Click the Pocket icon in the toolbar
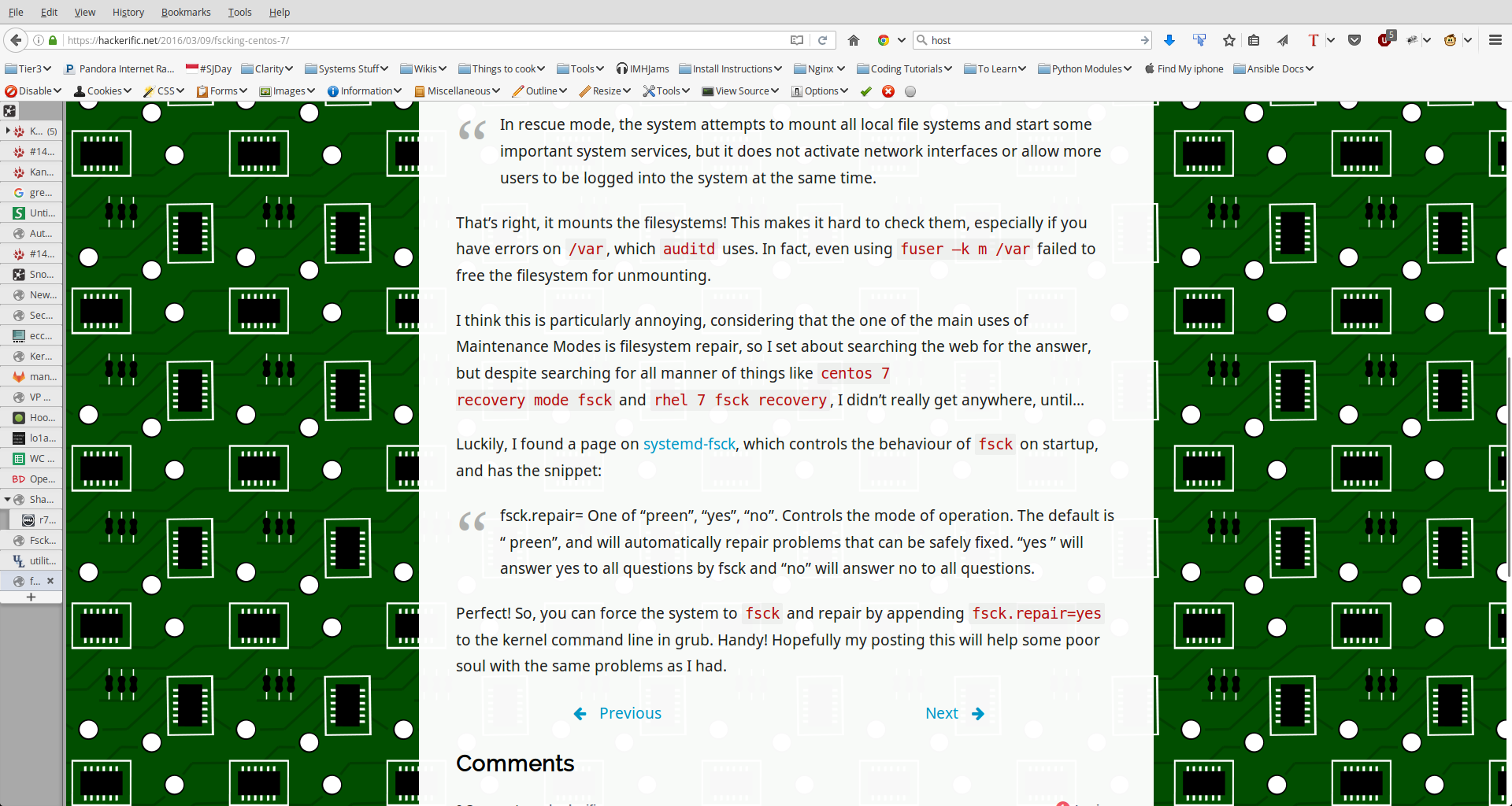The image size is (1512, 806). [1354, 40]
